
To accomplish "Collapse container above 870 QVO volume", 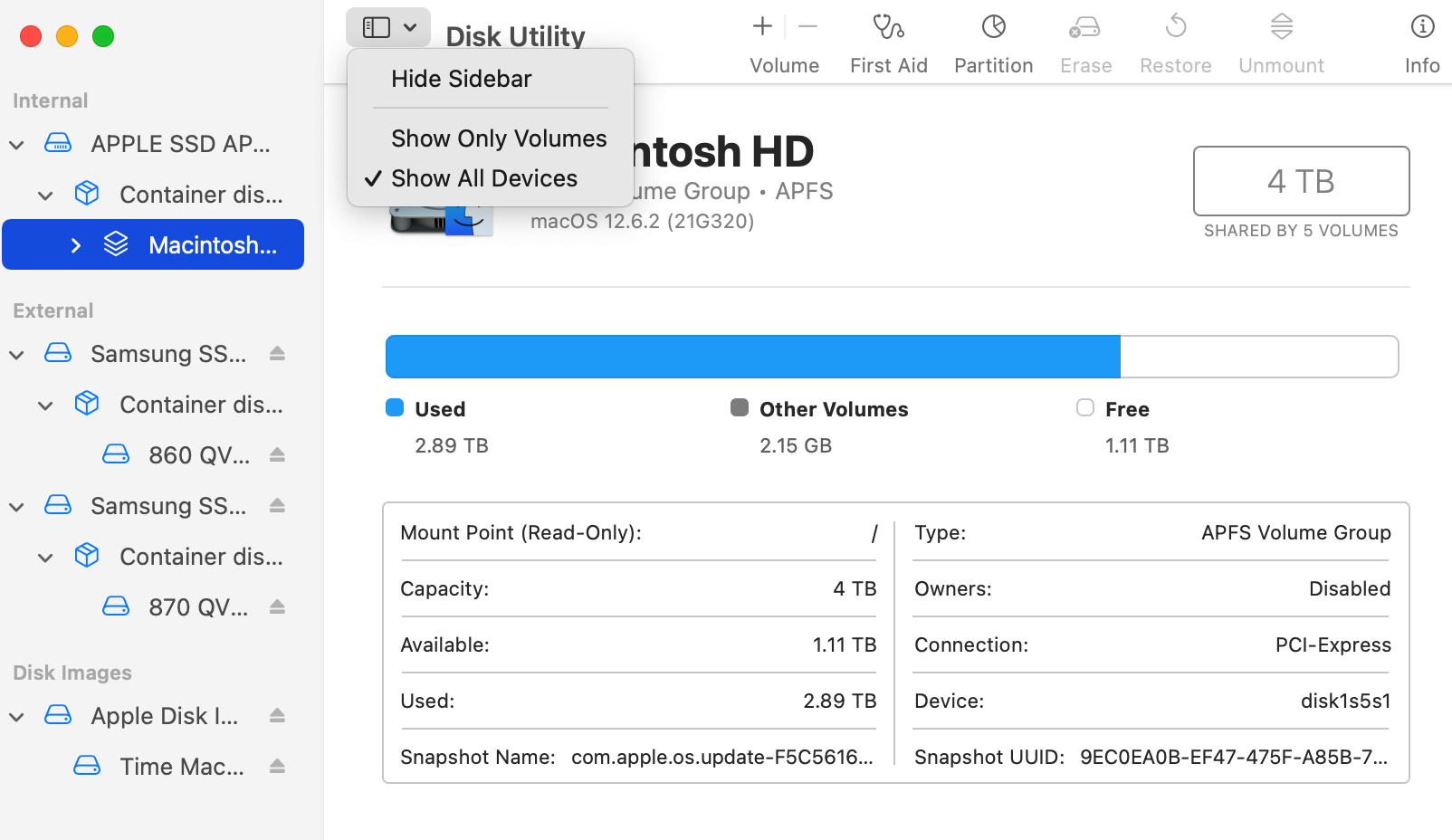I will pos(45,557).
